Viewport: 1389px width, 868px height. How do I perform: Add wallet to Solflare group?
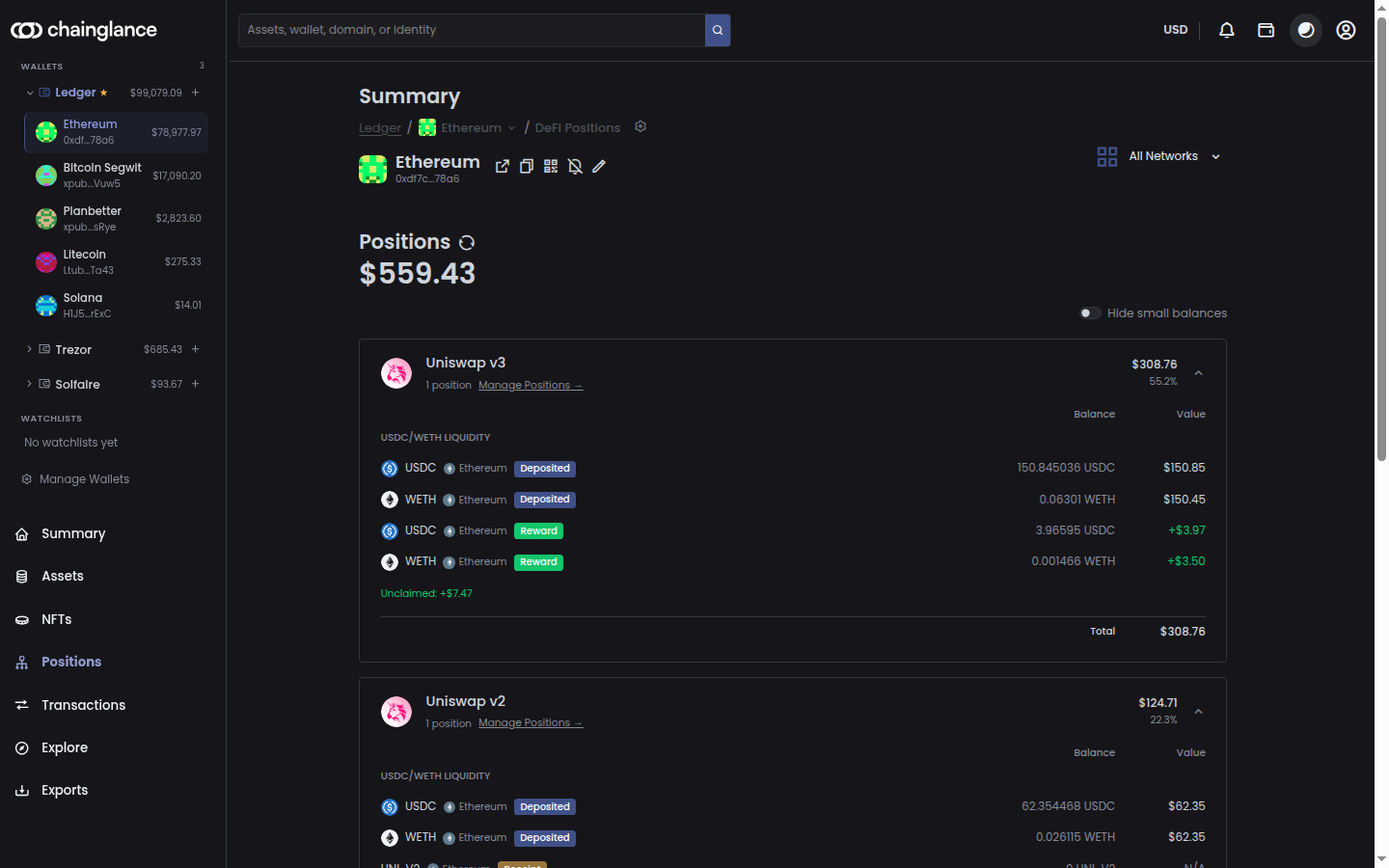pos(196,384)
